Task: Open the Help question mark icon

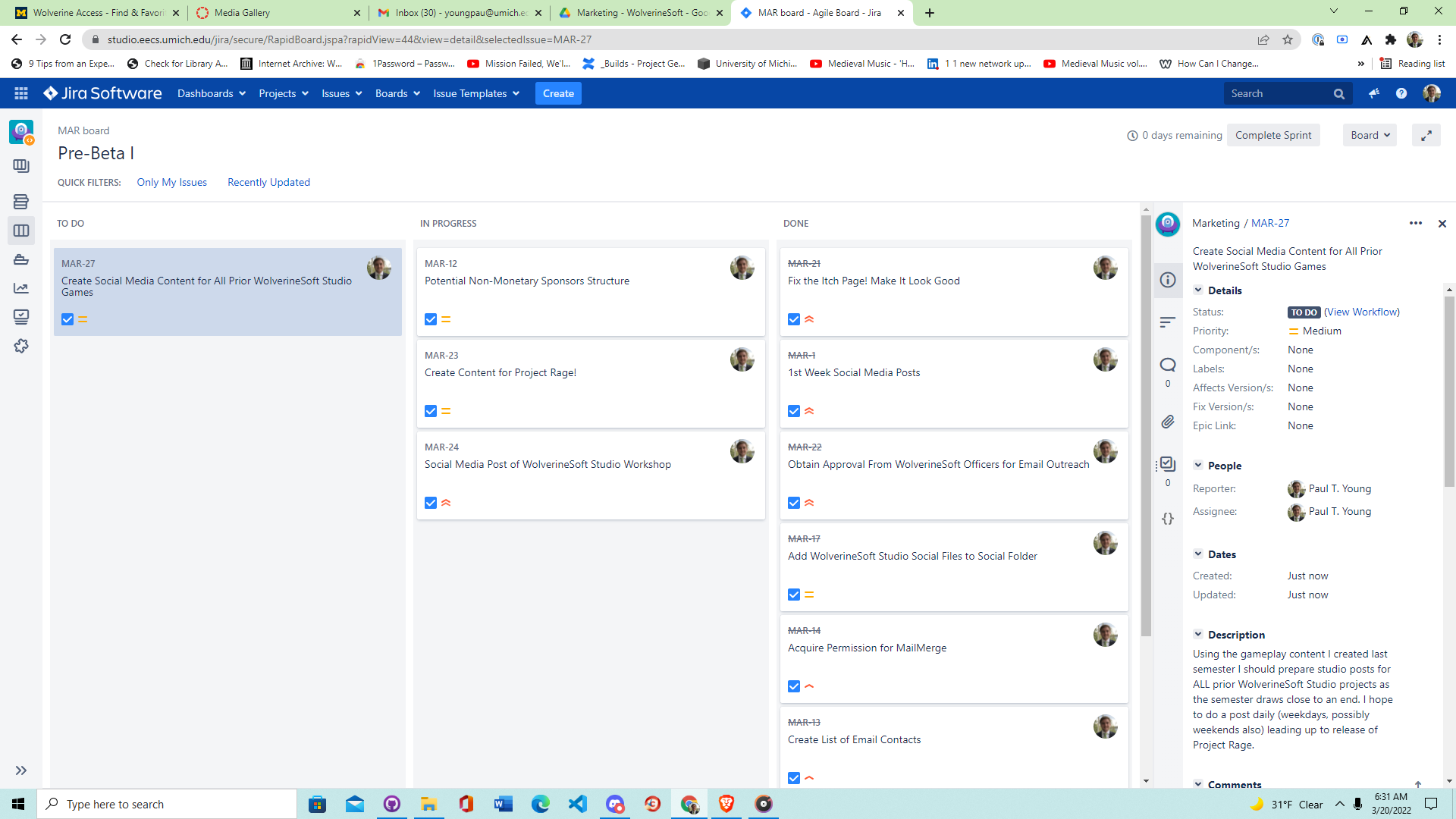Action: (x=1401, y=93)
